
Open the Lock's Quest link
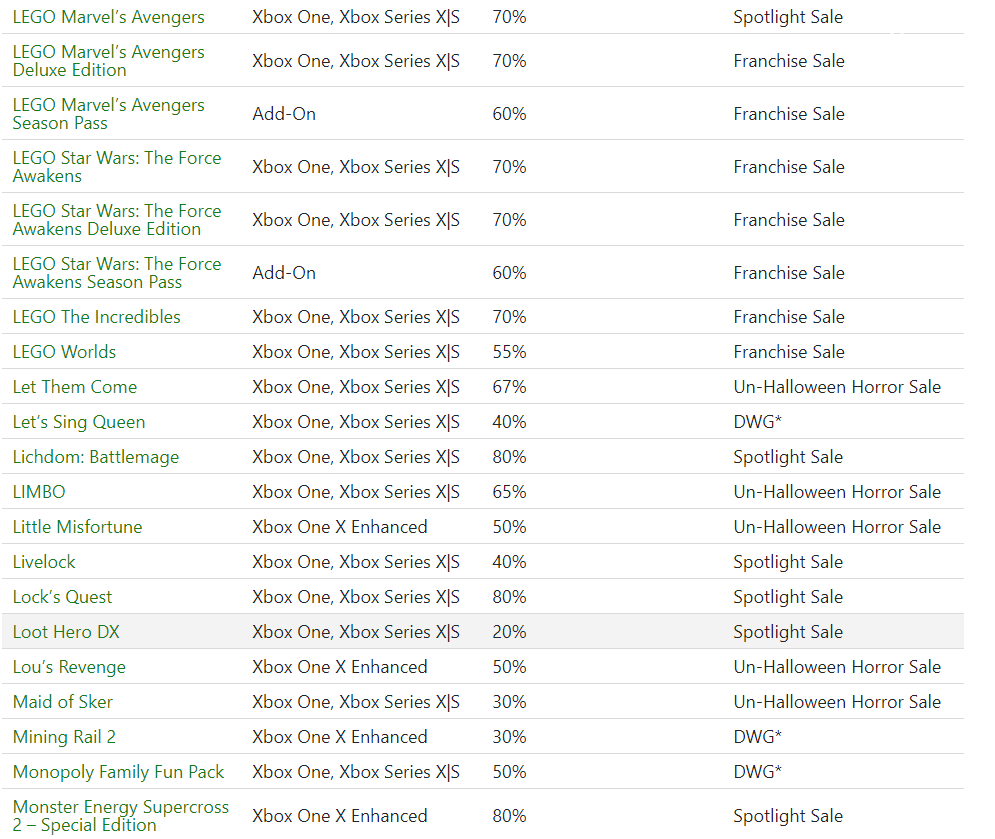click(62, 597)
